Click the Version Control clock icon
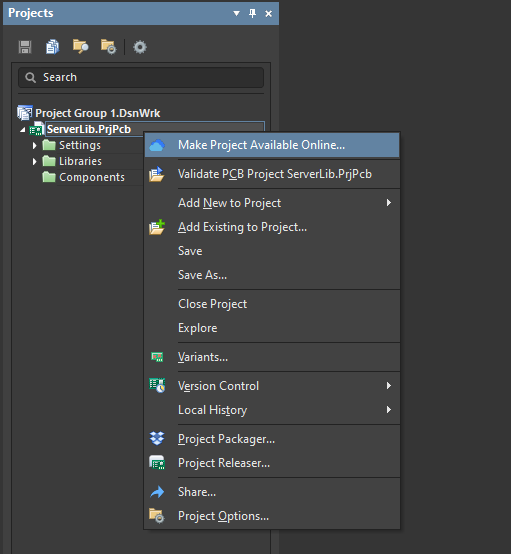This screenshot has width=511, height=554. (157, 385)
